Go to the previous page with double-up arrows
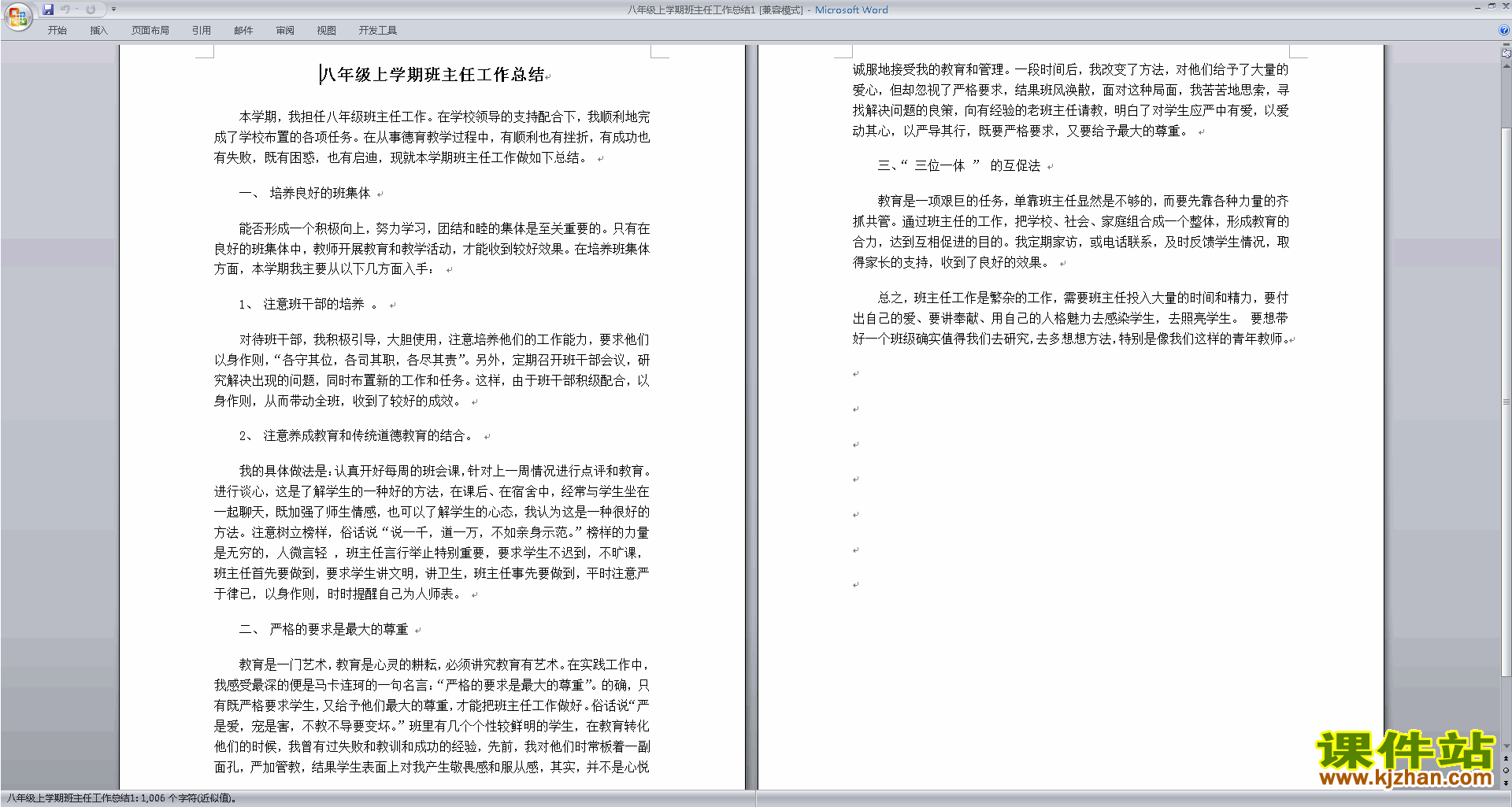 tap(1506, 758)
